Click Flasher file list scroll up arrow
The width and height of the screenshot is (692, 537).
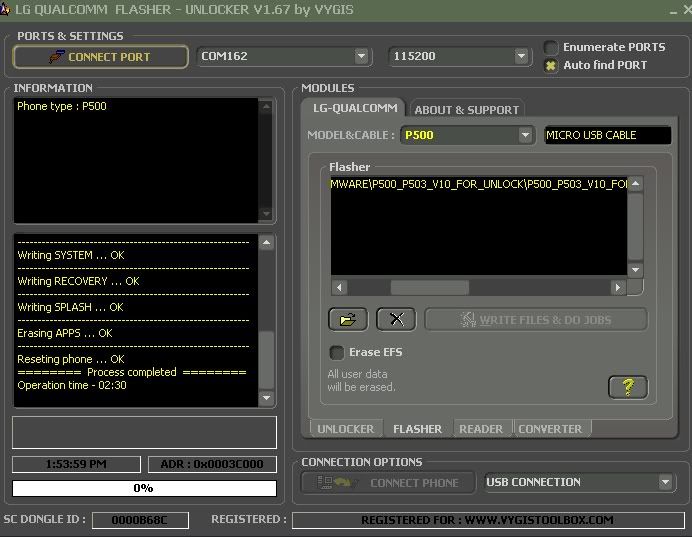[636, 184]
